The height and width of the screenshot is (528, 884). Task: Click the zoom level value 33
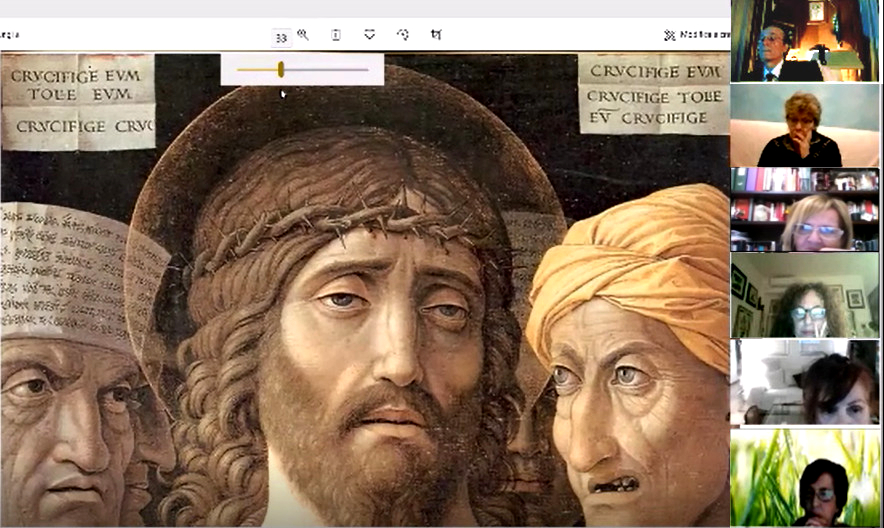pos(281,38)
